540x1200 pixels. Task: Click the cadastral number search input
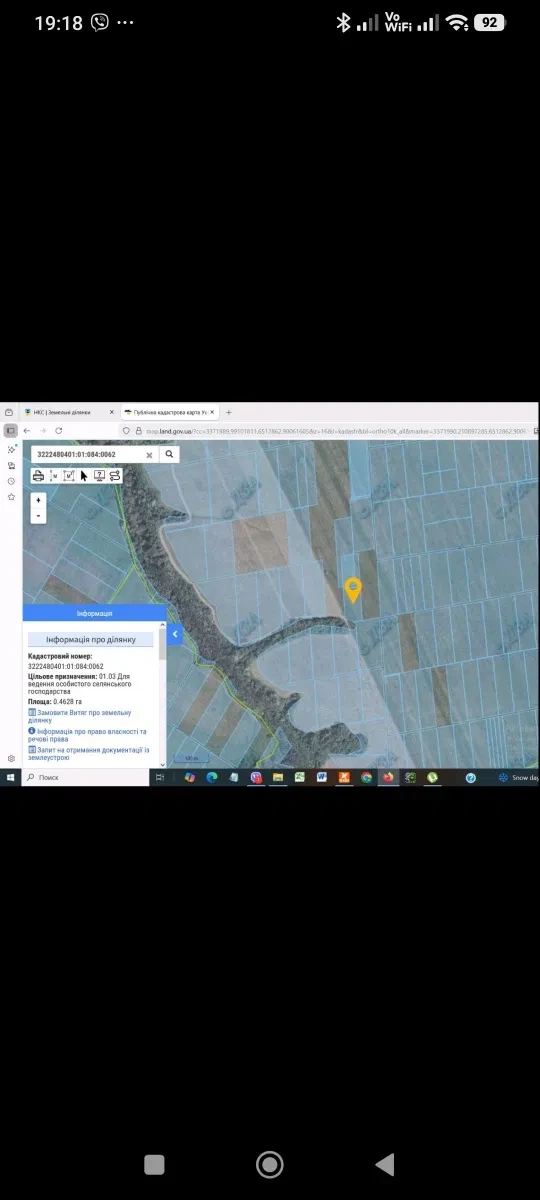[87, 454]
